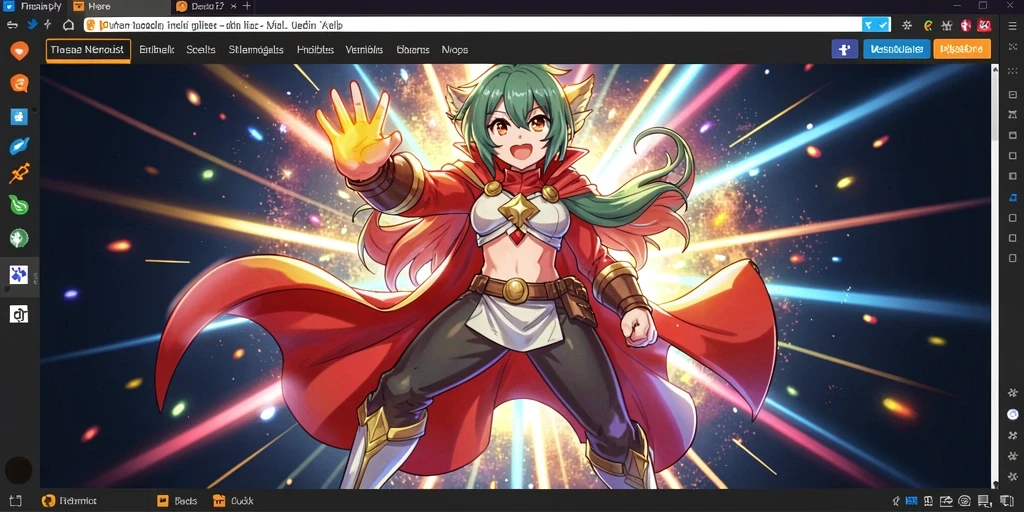Open the 'Rdirmiot' item in bottom bar
The height and width of the screenshot is (512, 1024).
[x=69, y=501]
